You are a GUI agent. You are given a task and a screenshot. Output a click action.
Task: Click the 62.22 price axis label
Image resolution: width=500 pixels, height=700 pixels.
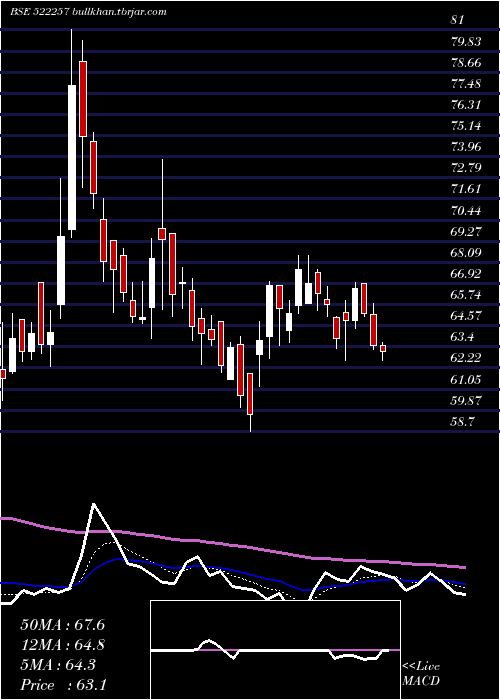(466, 358)
